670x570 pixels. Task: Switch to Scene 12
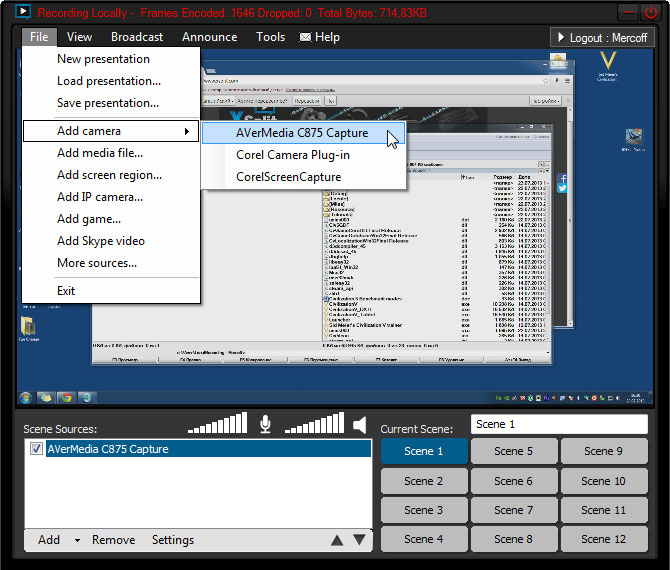pyautogui.click(x=604, y=539)
